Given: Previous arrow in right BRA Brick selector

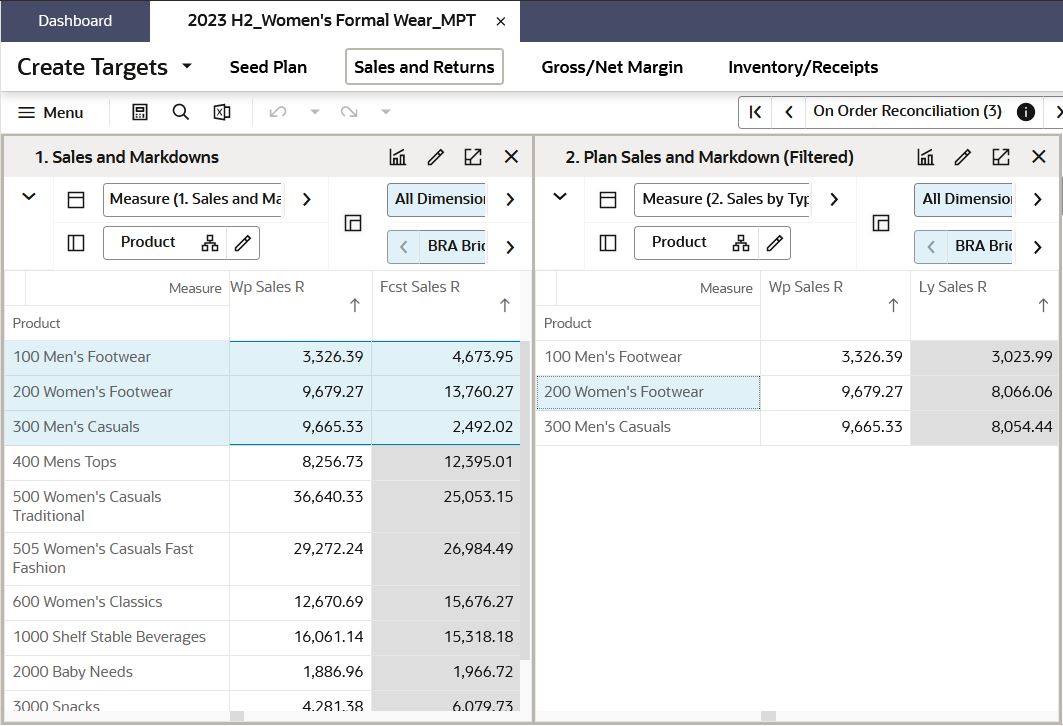Looking at the screenshot, I should pyautogui.click(x=931, y=247).
